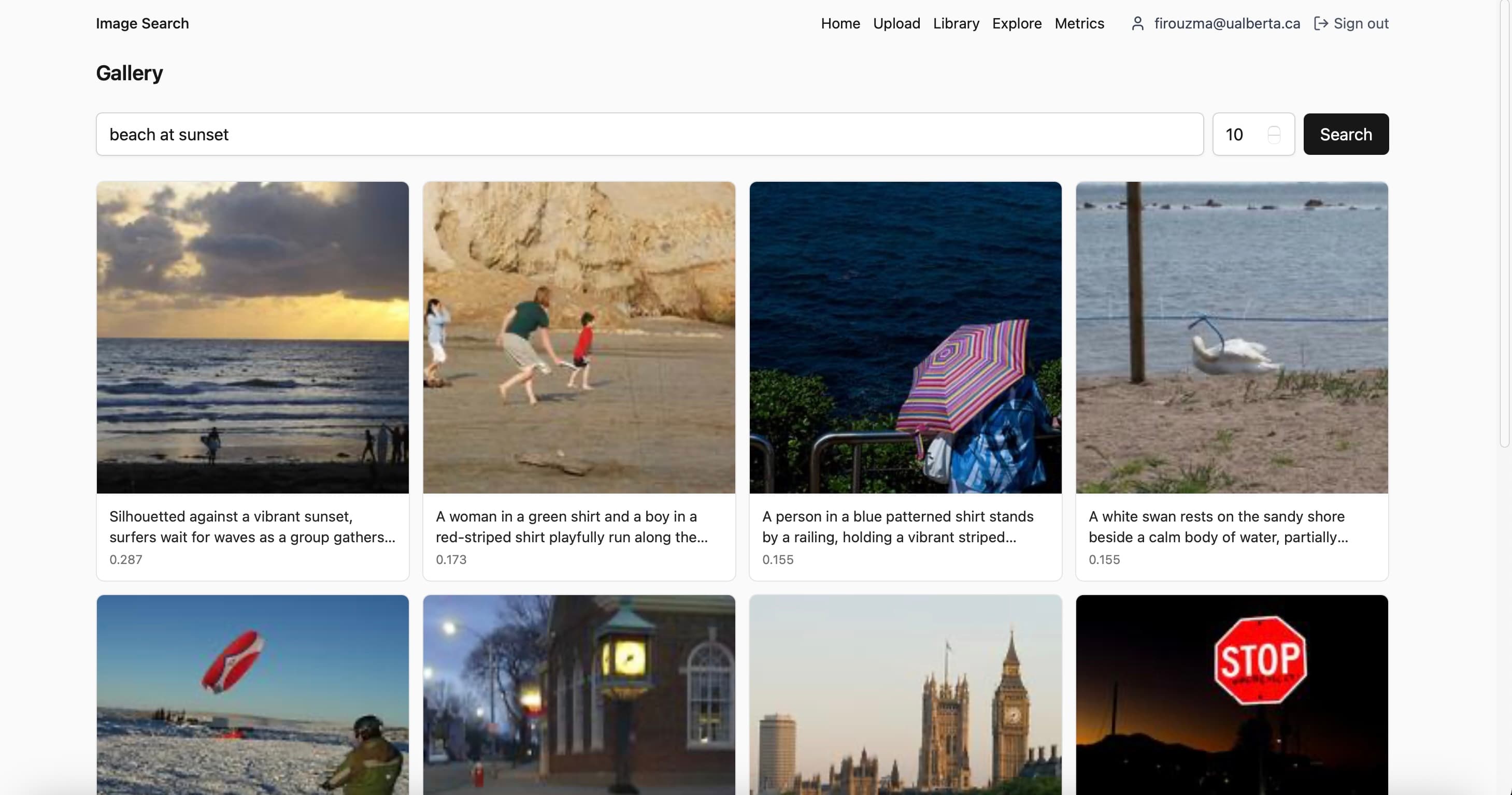Go to the Upload page
Image resolution: width=1512 pixels, height=795 pixels.
click(x=896, y=23)
